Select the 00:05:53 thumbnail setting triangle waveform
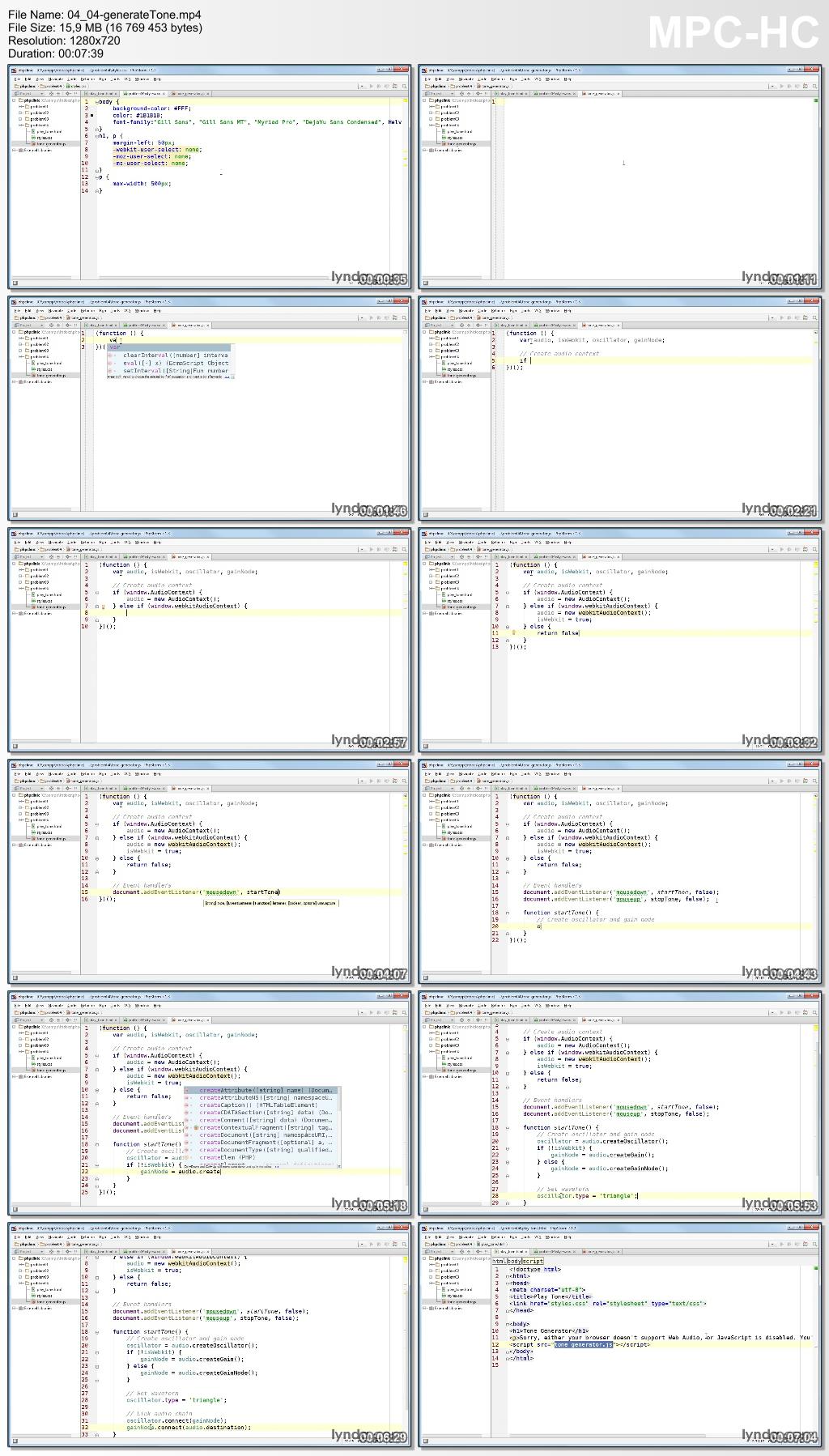The image size is (829, 1456). coord(620,1104)
